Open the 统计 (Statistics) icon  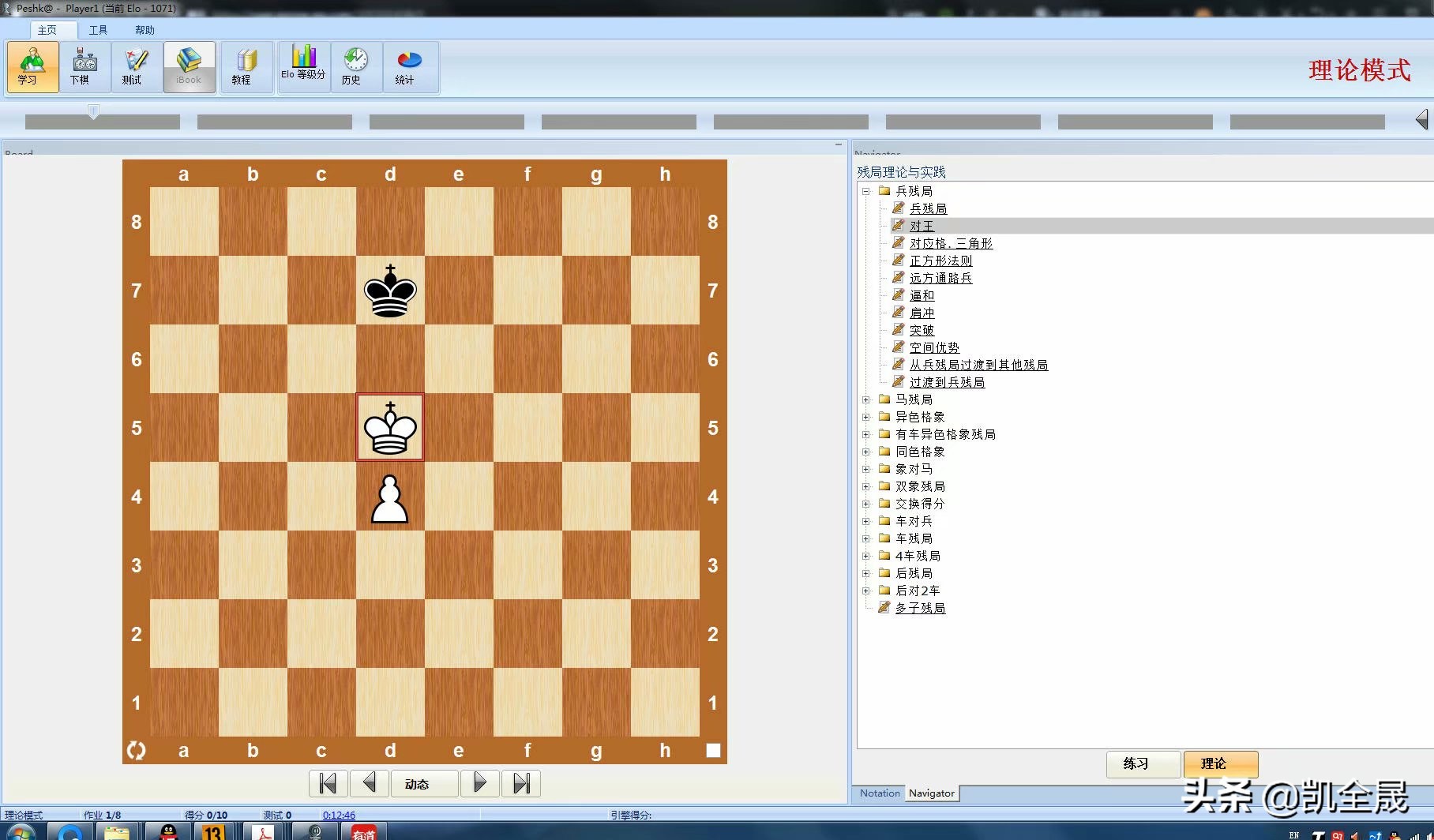point(409,66)
